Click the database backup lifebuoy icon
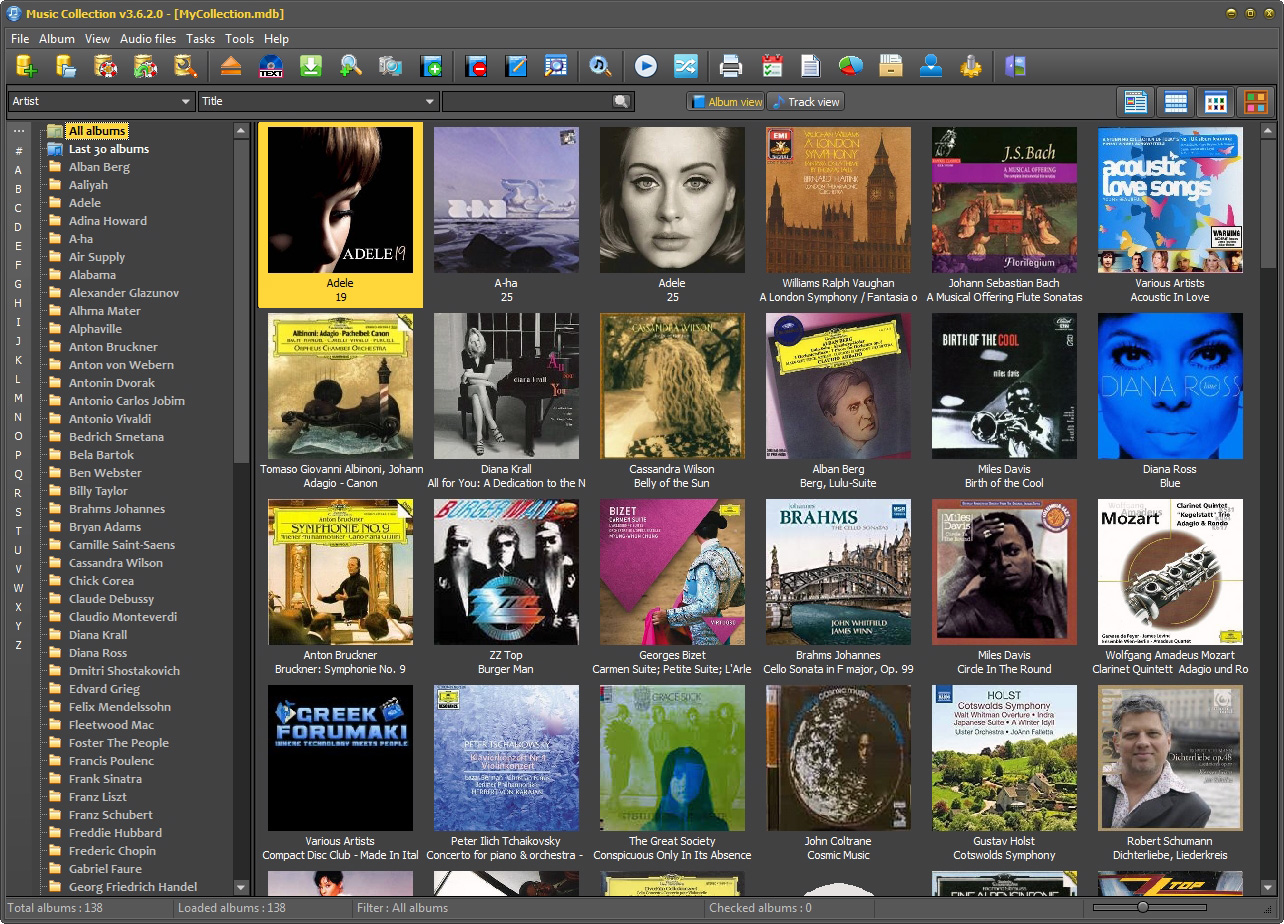The image size is (1284, 924). click(106, 67)
